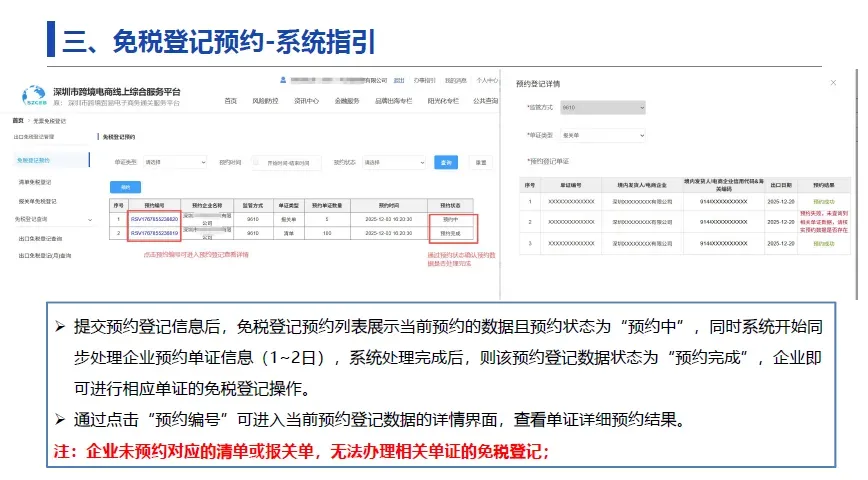Click the 单证编号 column header
Viewport: 868px width, 480px height.
click(x=571, y=185)
